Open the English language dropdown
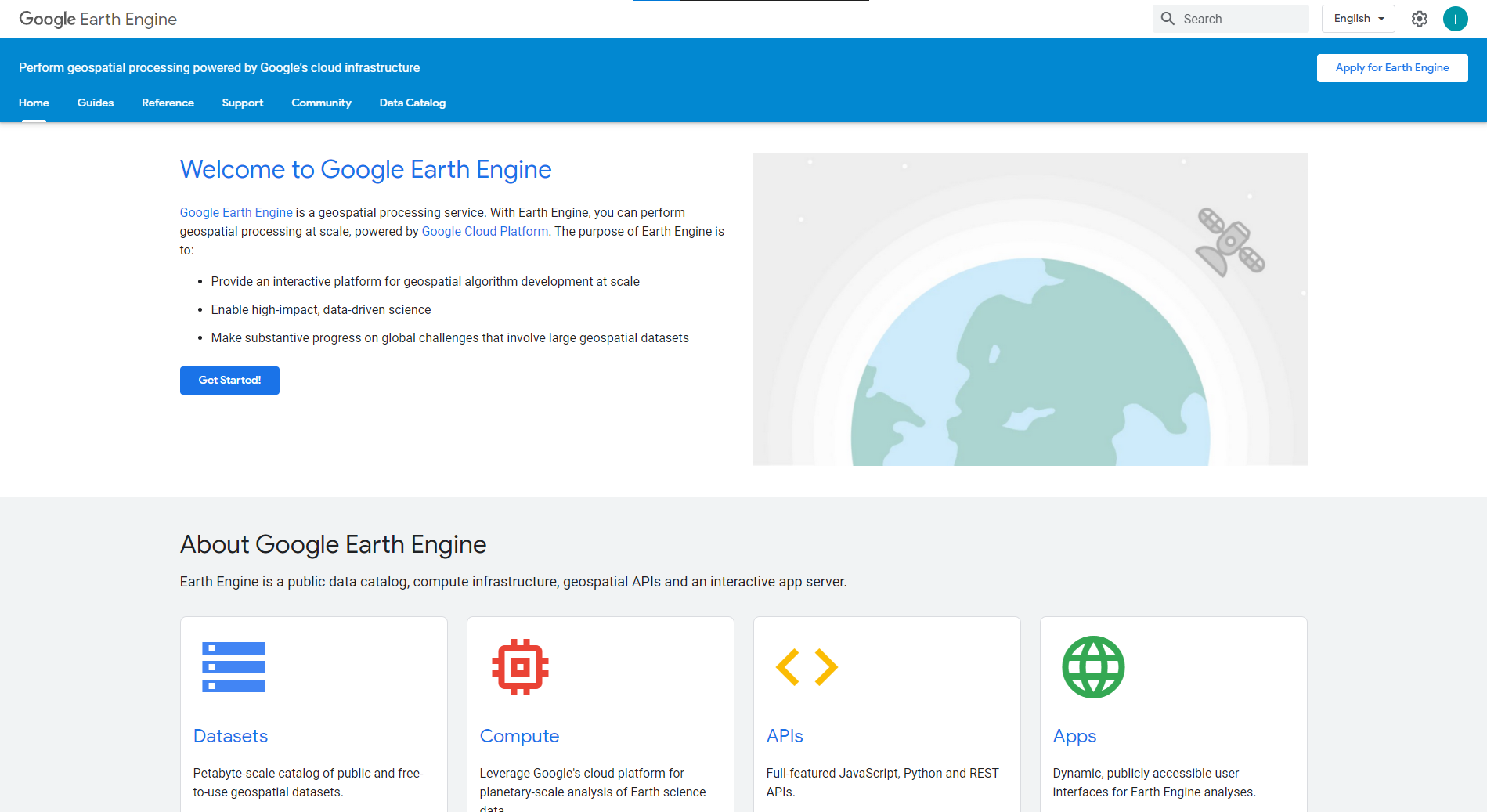The height and width of the screenshot is (812, 1487). pos(1359,19)
